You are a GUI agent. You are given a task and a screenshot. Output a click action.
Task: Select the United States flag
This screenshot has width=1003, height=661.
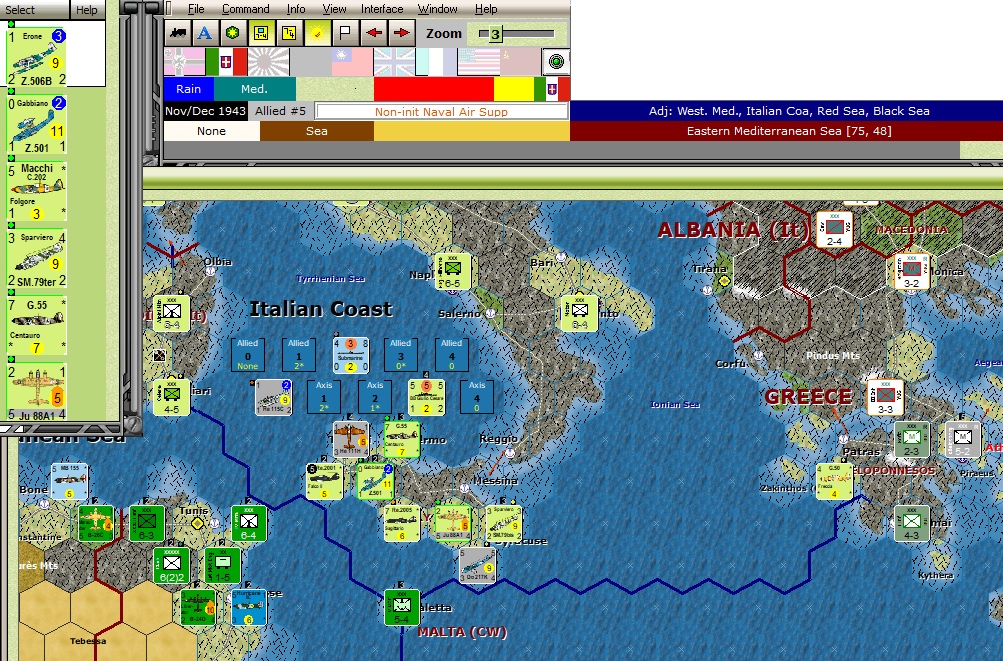478,62
